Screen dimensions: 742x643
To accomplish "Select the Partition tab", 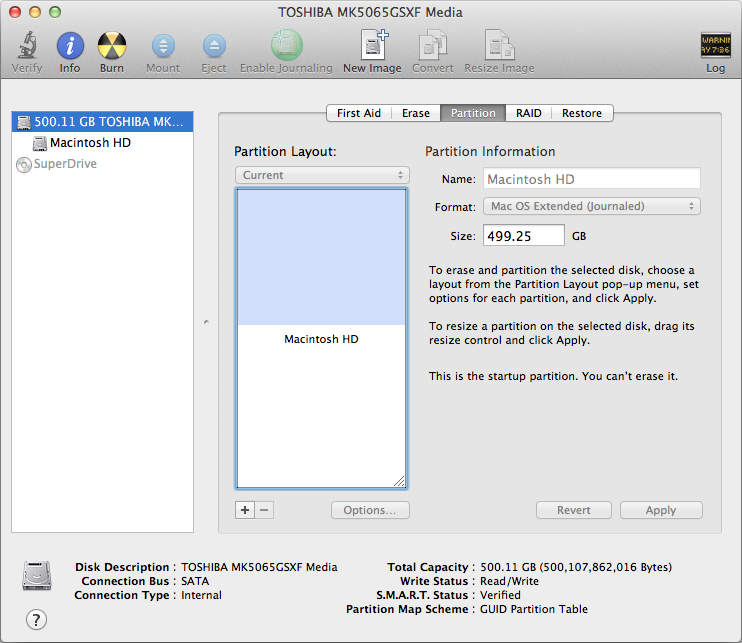I will point(473,113).
